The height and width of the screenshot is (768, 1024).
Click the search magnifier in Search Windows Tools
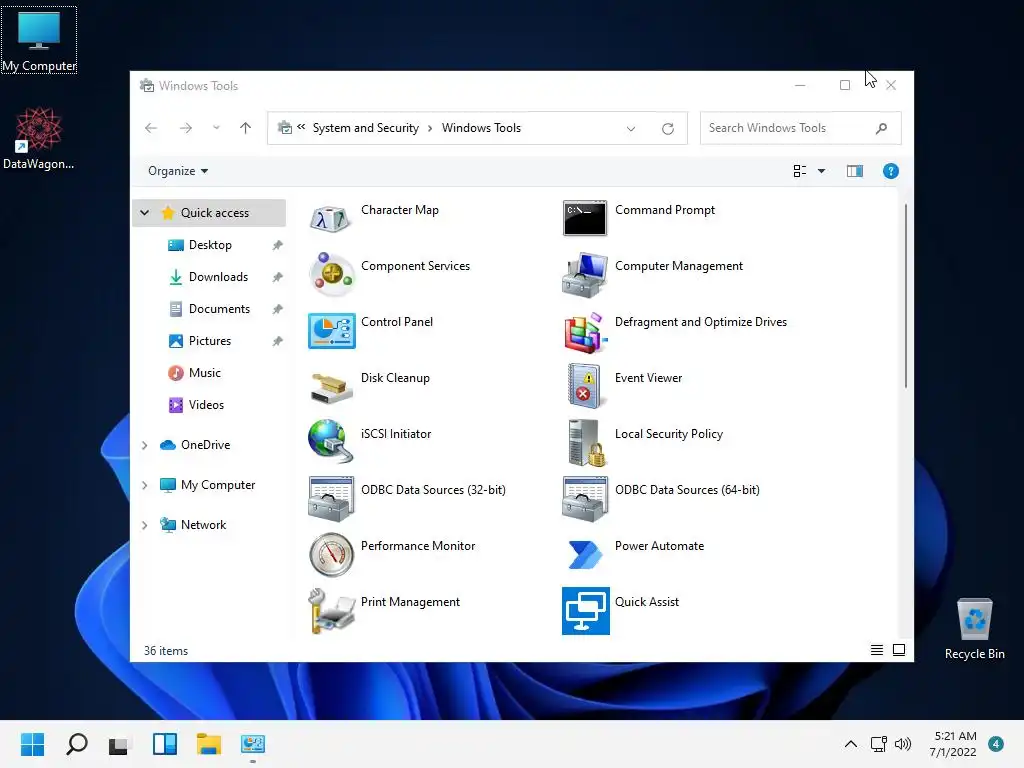[x=881, y=128]
